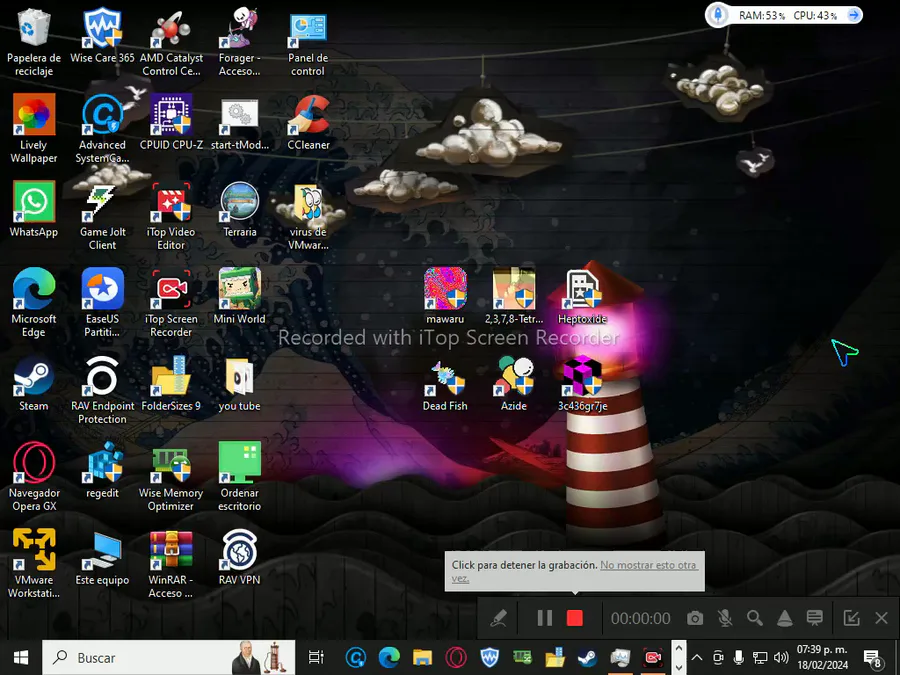Select the Wise Care 365 shortcut

tap(102, 36)
